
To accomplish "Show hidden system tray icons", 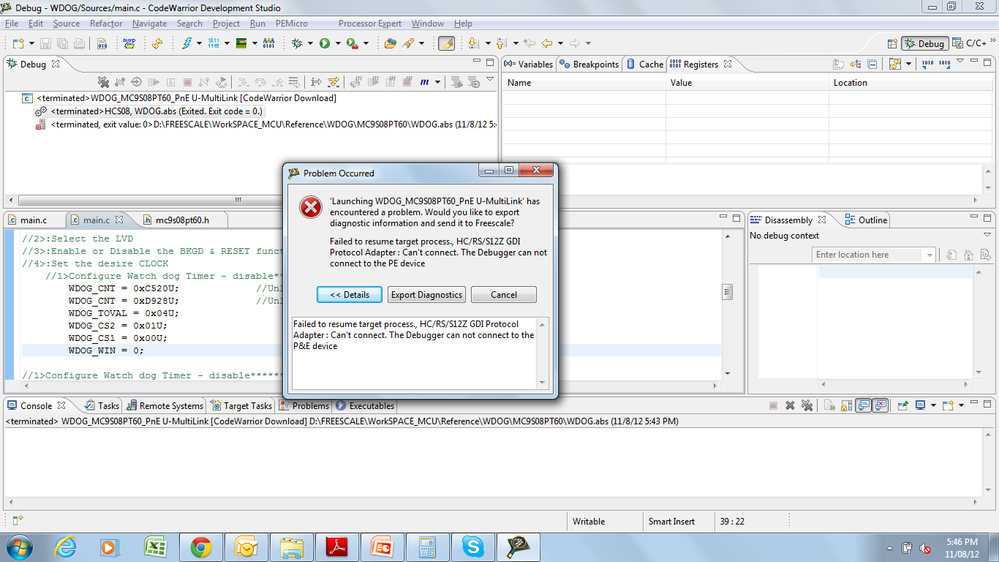I will [889, 548].
